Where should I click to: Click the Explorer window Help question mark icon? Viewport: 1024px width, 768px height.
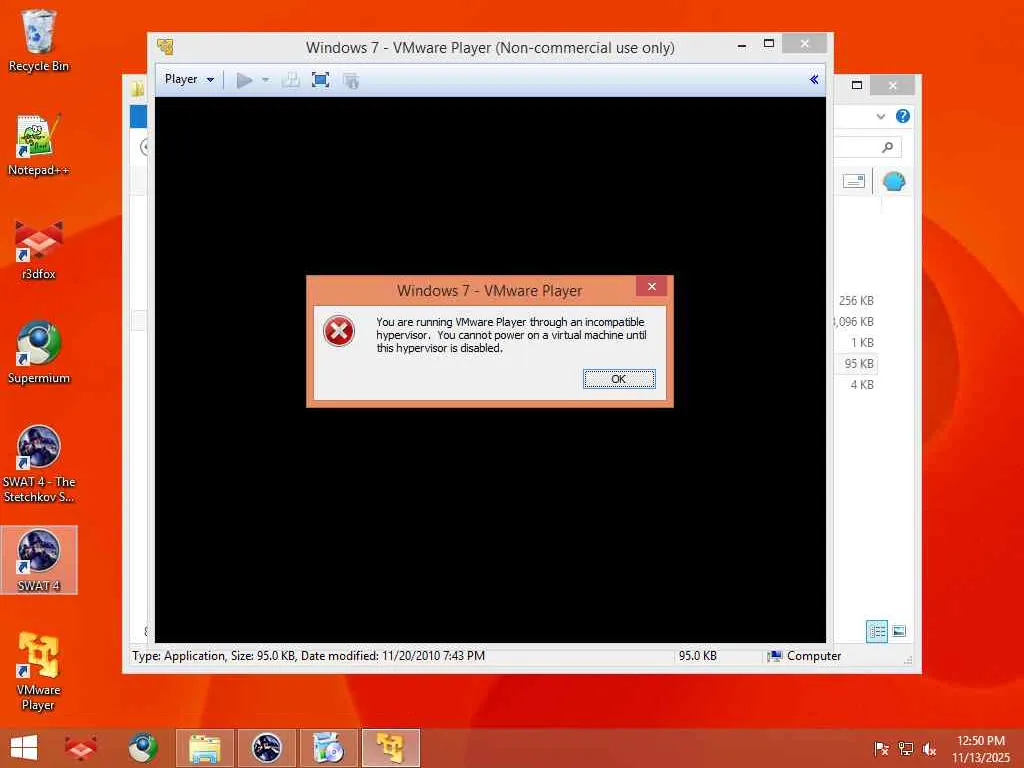pyautogui.click(x=903, y=116)
